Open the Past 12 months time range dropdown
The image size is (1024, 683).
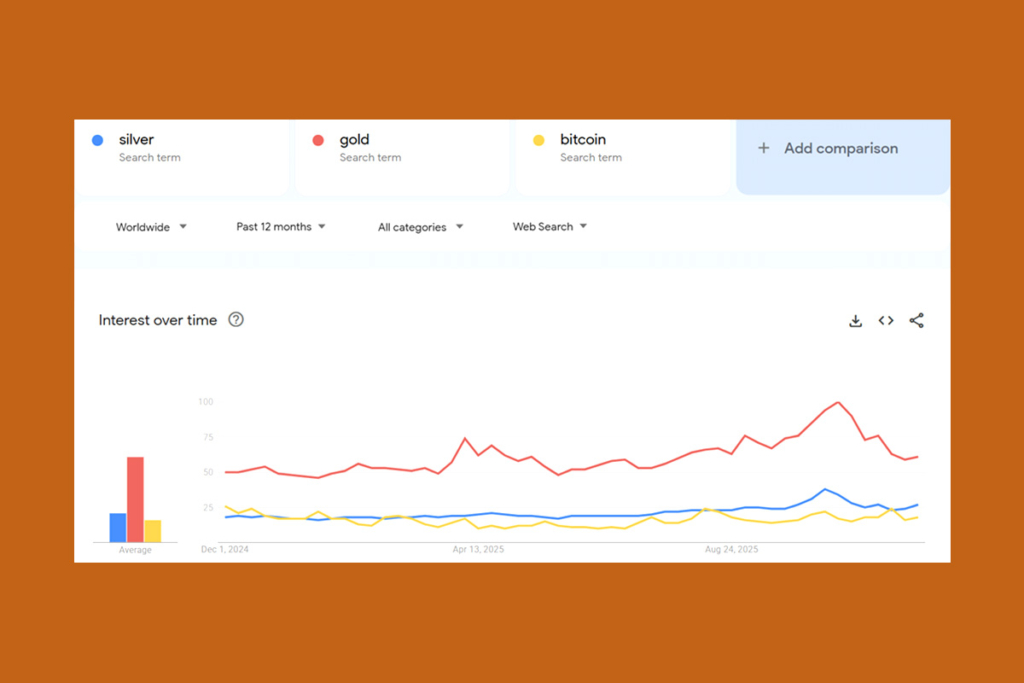(x=281, y=227)
